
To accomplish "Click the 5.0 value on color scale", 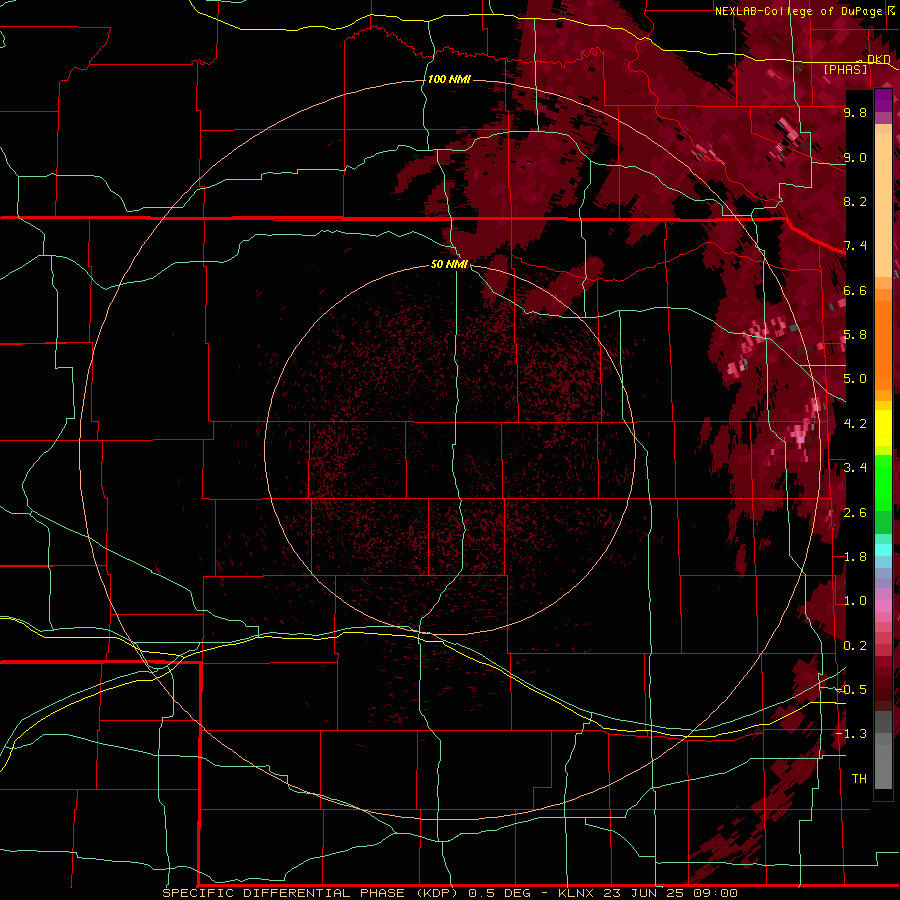I will click(x=855, y=379).
